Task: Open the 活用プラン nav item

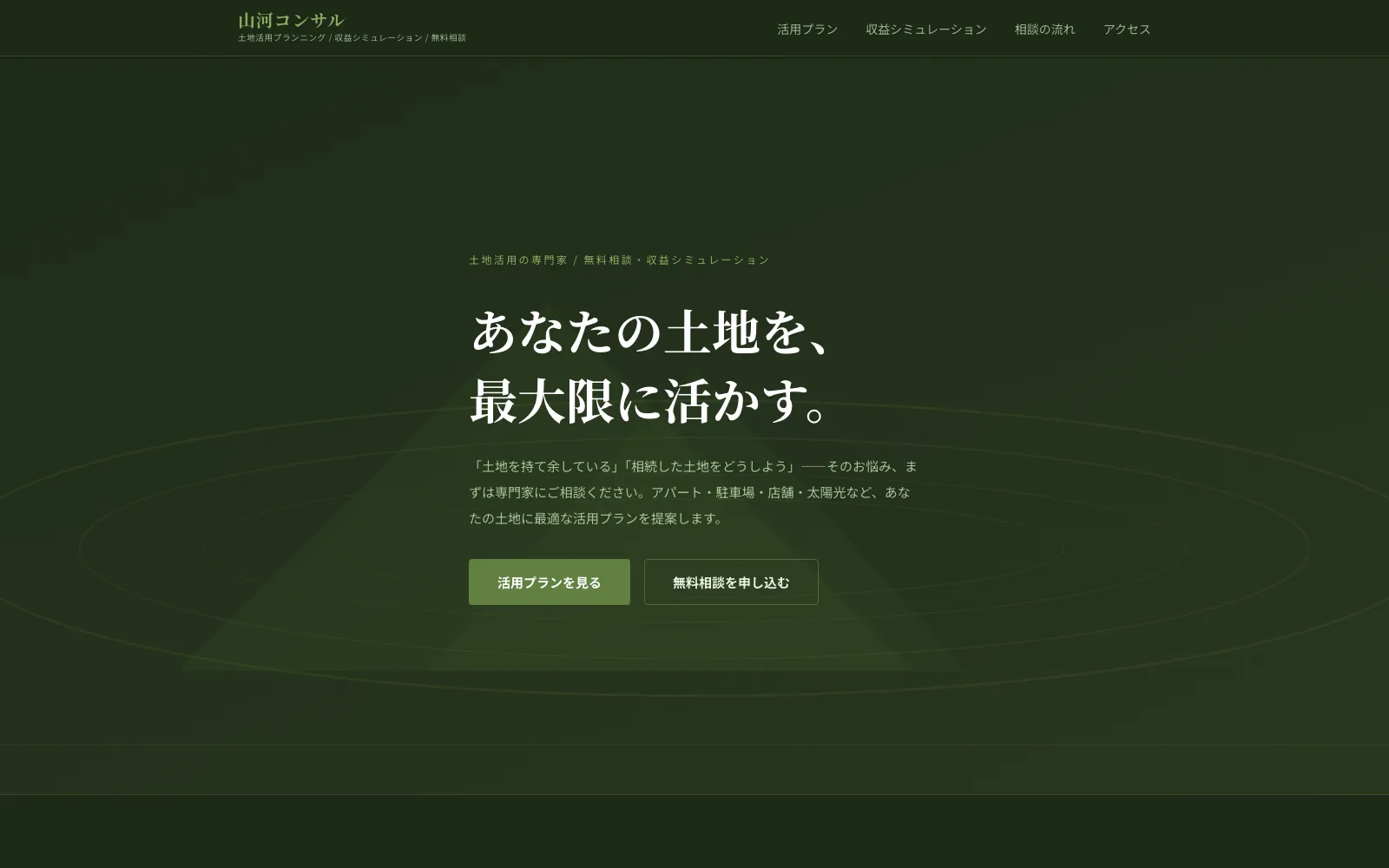Action: coord(807,29)
